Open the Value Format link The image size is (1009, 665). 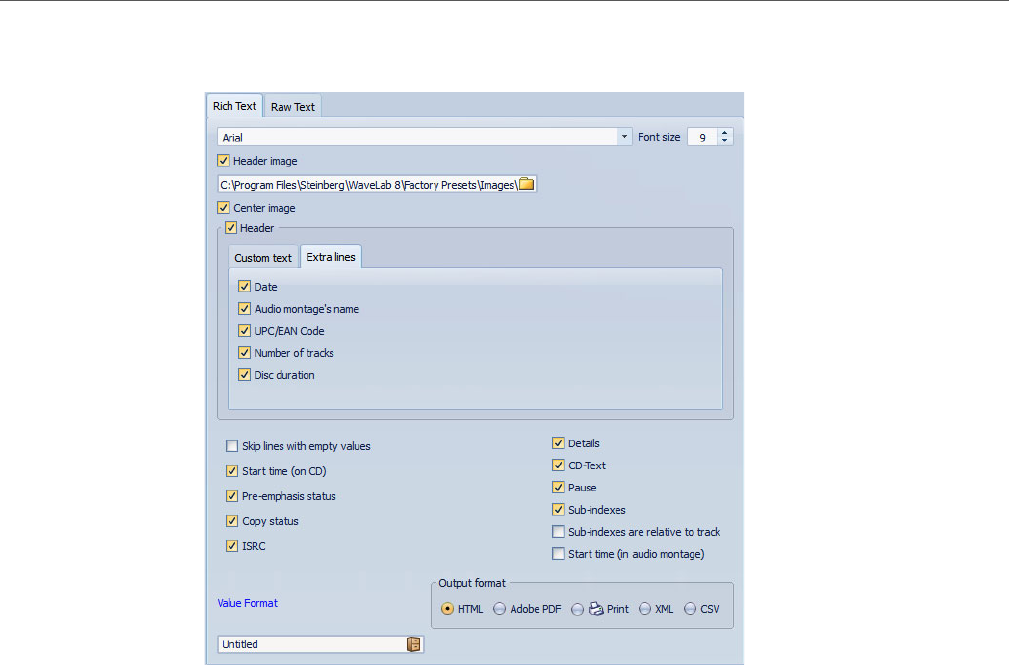tap(248, 603)
